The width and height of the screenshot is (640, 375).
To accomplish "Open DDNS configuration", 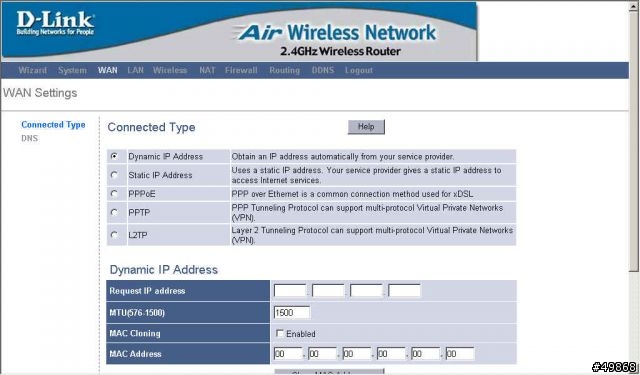I will pyautogui.click(x=322, y=70).
